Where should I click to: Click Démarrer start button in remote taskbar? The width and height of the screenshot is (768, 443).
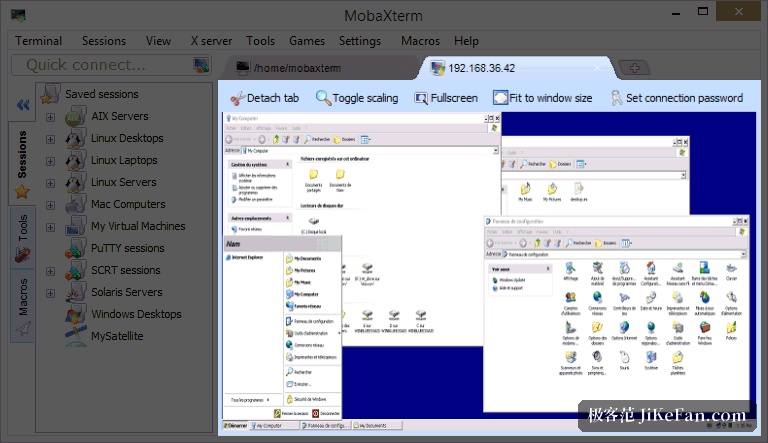pos(236,426)
